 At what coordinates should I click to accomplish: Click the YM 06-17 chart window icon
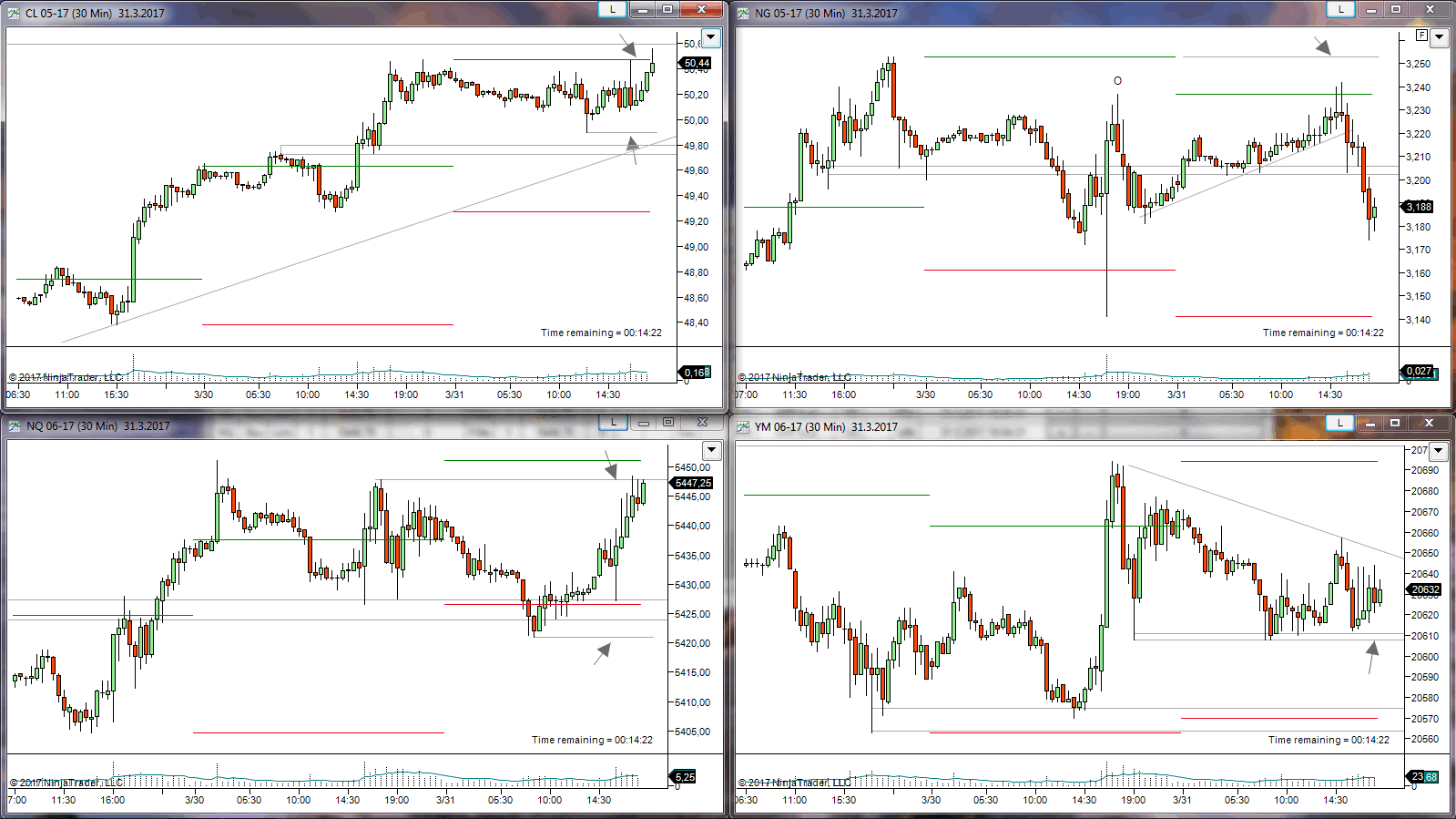[x=743, y=426]
